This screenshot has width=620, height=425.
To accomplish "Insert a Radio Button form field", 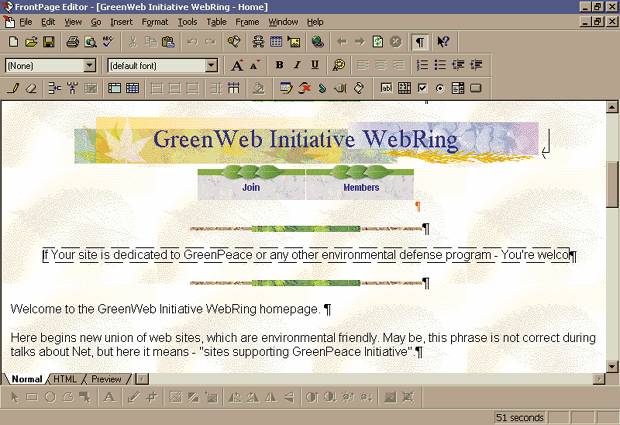I will point(440,88).
